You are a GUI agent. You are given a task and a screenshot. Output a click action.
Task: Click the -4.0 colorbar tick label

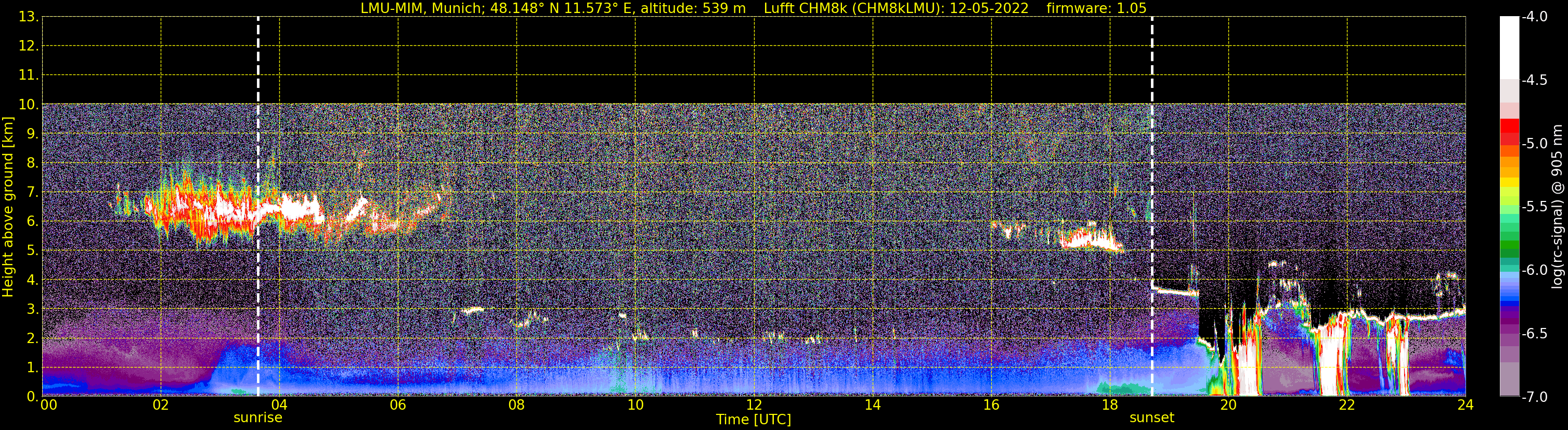pyautogui.click(x=1534, y=17)
